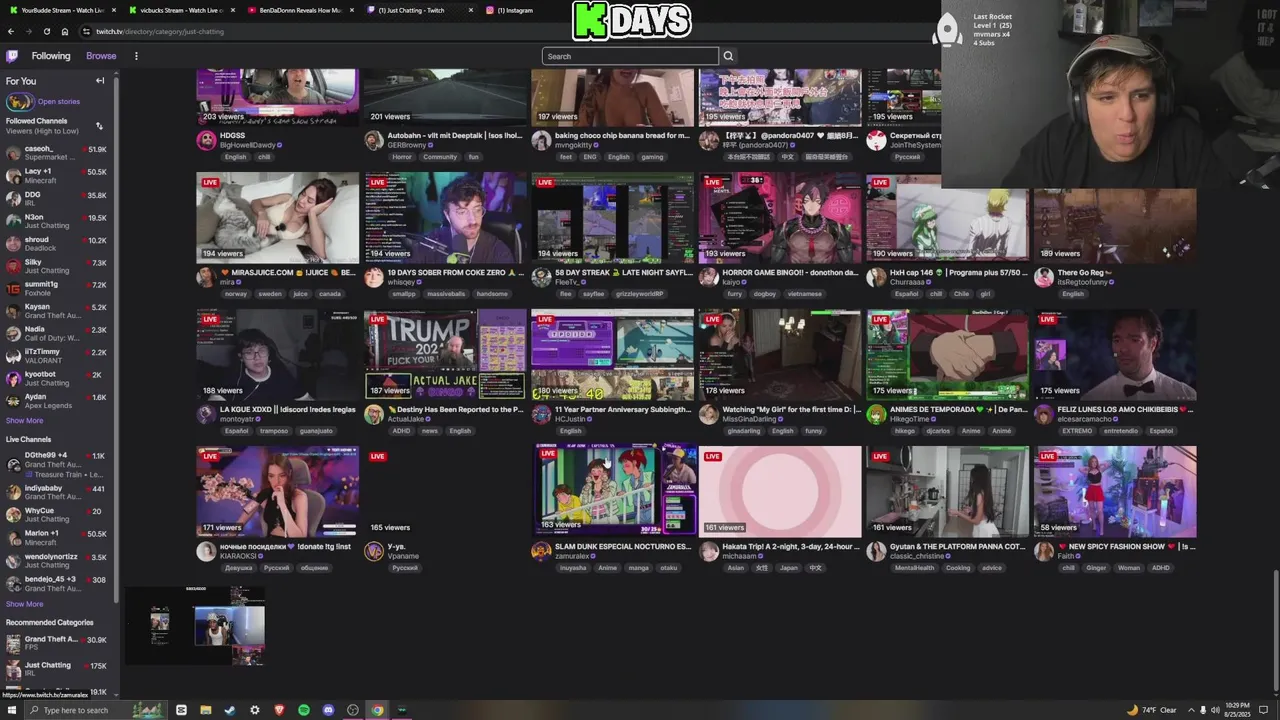Open the Following tab in Twitch
Viewport: 1280px width, 720px height.
(x=51, y=56)
